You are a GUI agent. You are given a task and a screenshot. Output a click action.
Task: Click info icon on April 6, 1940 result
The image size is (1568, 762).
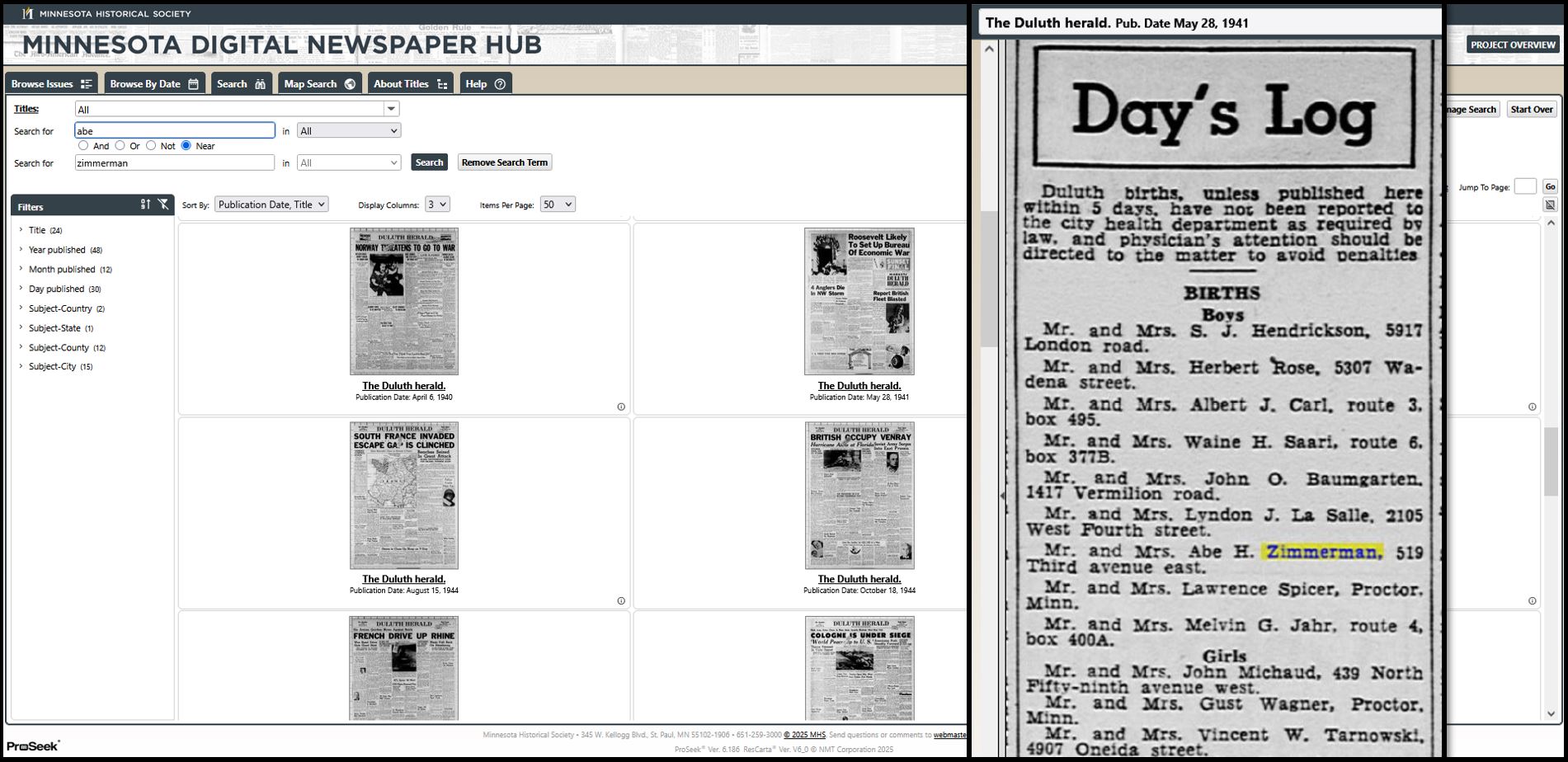tap(621, 407)
